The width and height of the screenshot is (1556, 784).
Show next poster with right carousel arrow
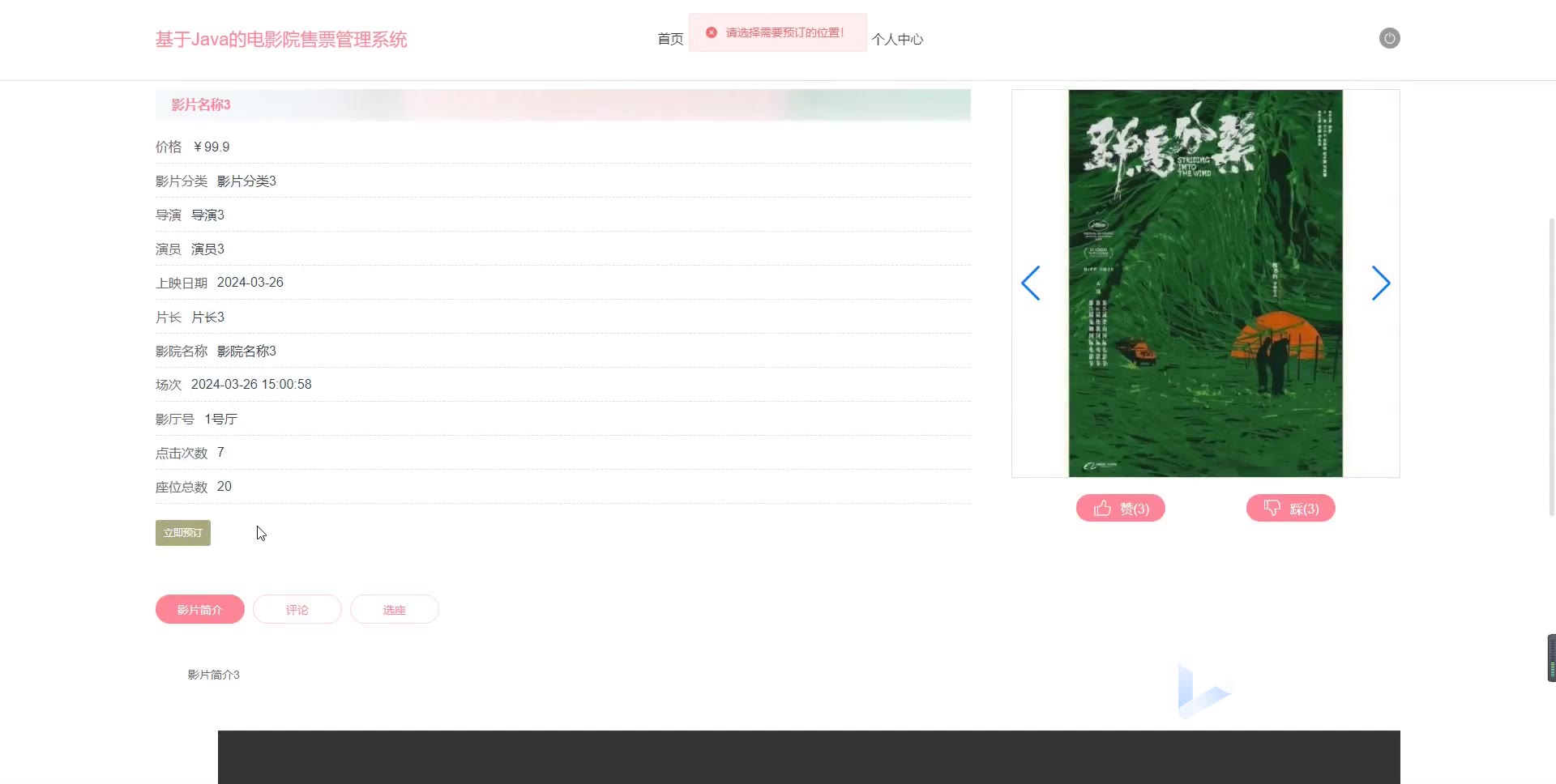pyautogui.click(x=1381, y=283)
